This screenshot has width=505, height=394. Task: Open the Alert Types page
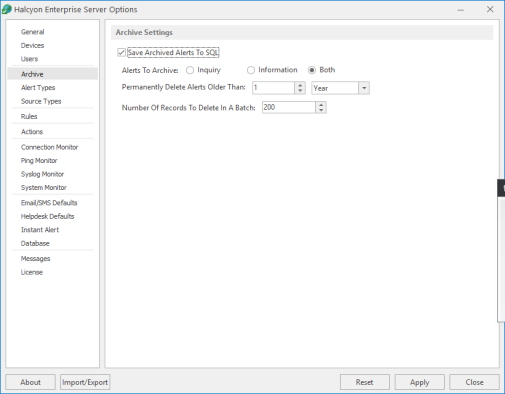pyautogui.click(x=38, y=88)
